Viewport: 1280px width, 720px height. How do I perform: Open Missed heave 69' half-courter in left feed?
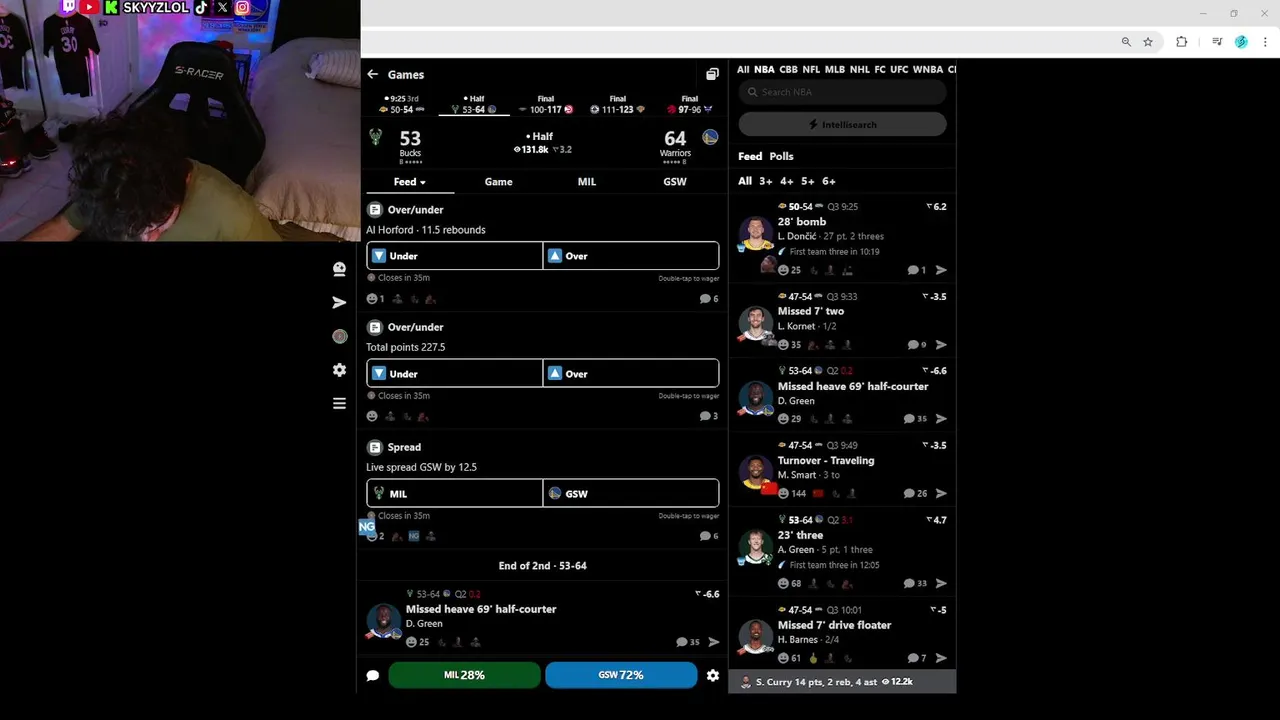tap(481, 609)
